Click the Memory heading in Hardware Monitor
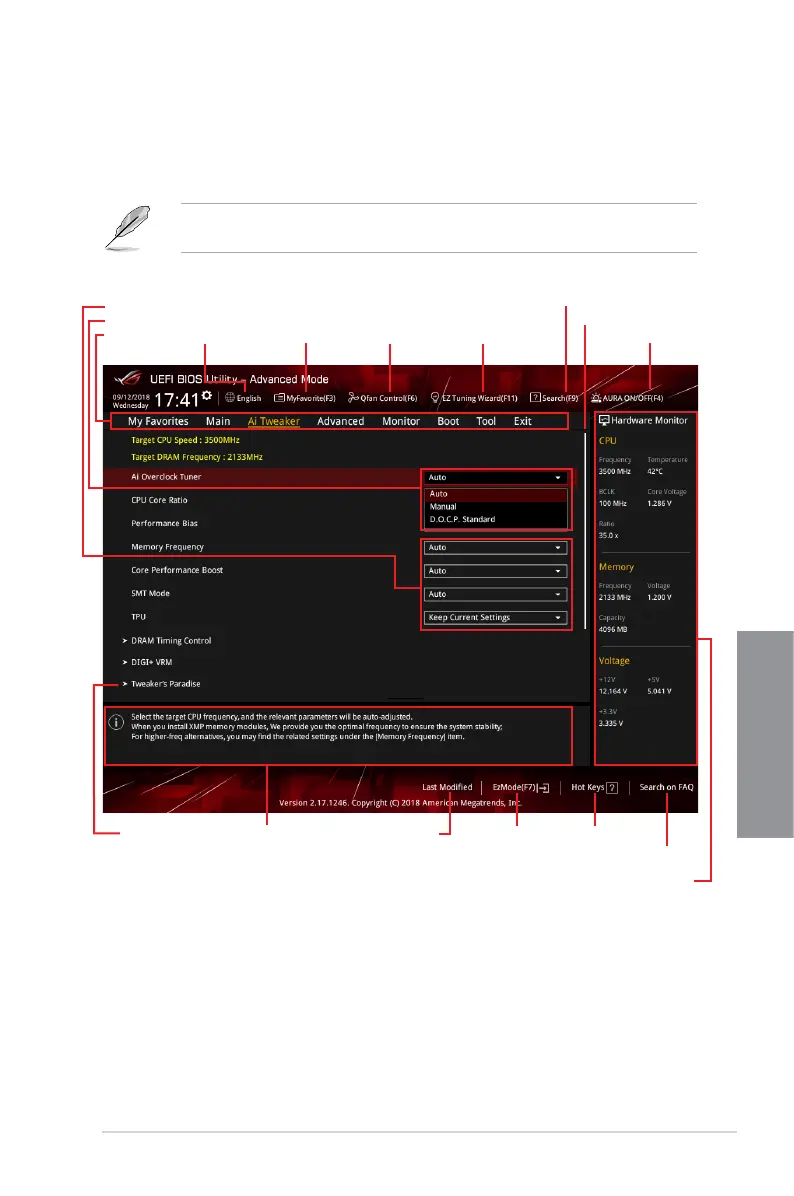 coord(616,567)
